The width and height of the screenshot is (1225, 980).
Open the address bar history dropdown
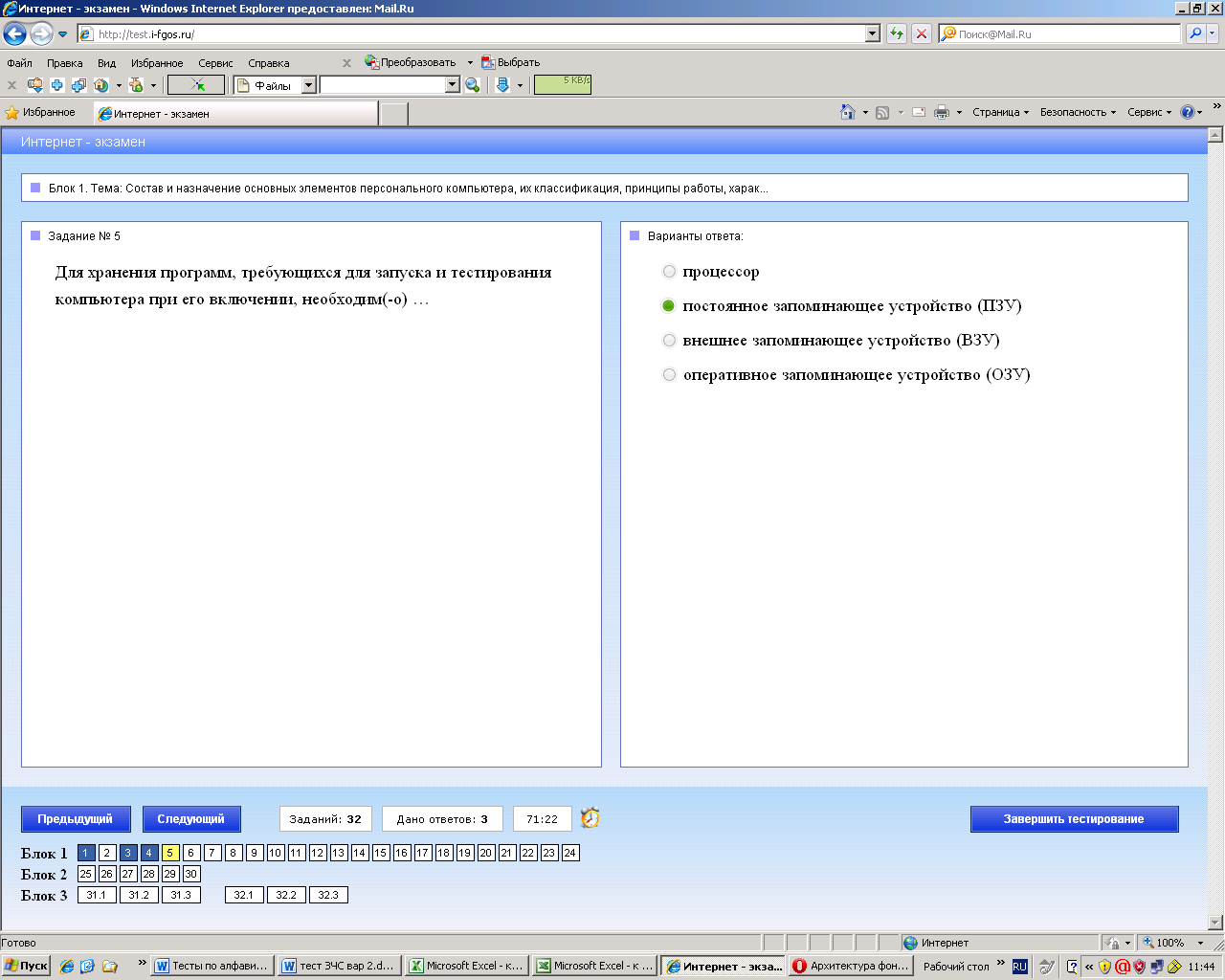click(x=872, y=33)
